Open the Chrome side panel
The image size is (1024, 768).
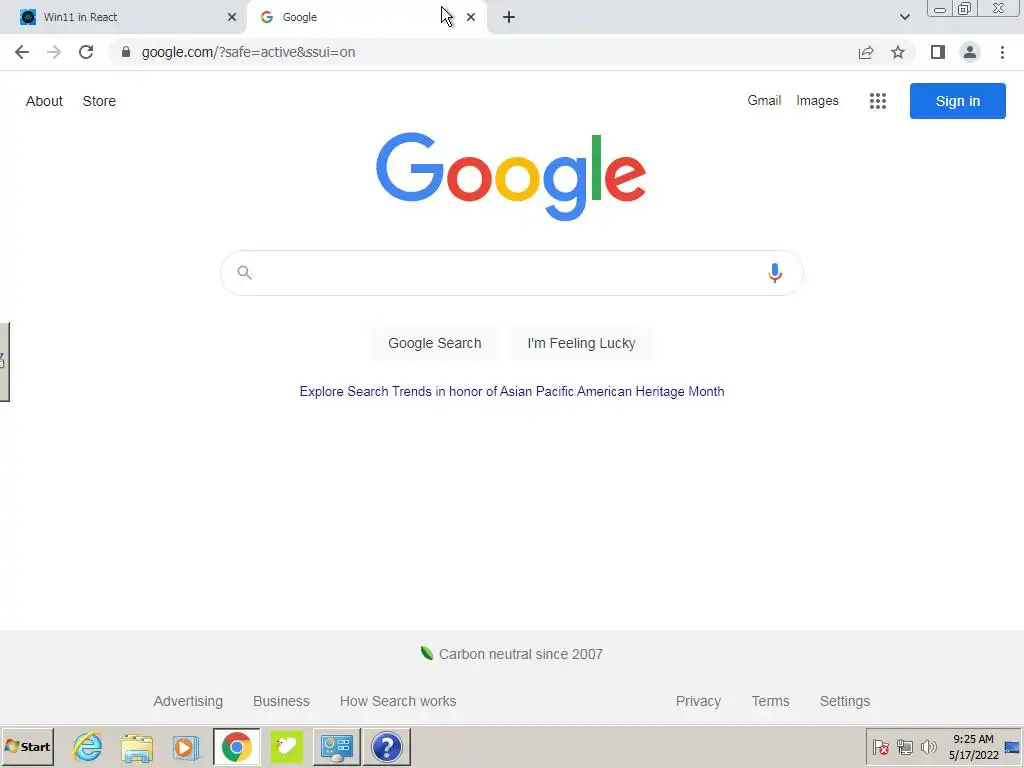938,52
